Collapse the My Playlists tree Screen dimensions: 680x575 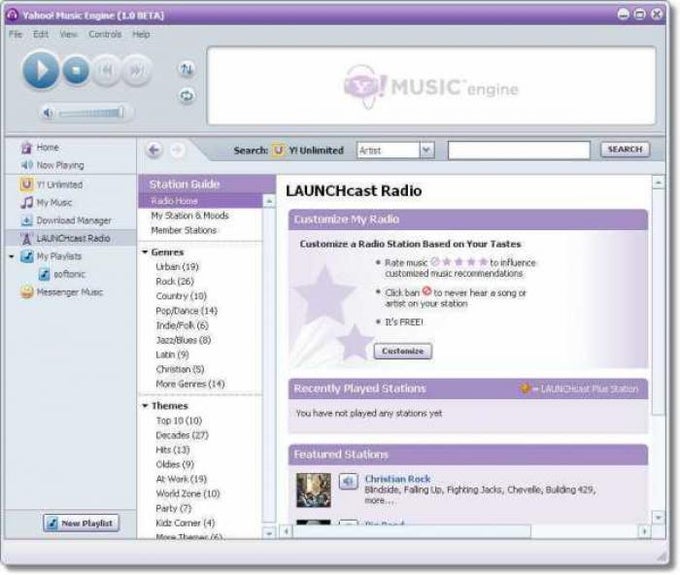12,257
